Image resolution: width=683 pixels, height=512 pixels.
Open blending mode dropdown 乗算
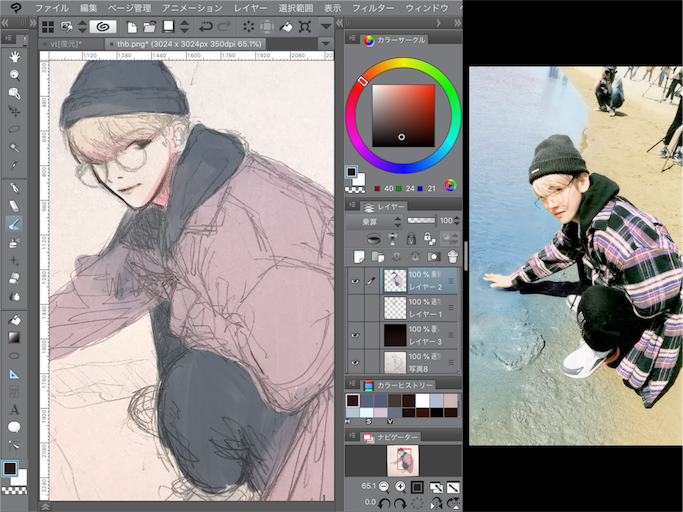click(x=374, y=221)
